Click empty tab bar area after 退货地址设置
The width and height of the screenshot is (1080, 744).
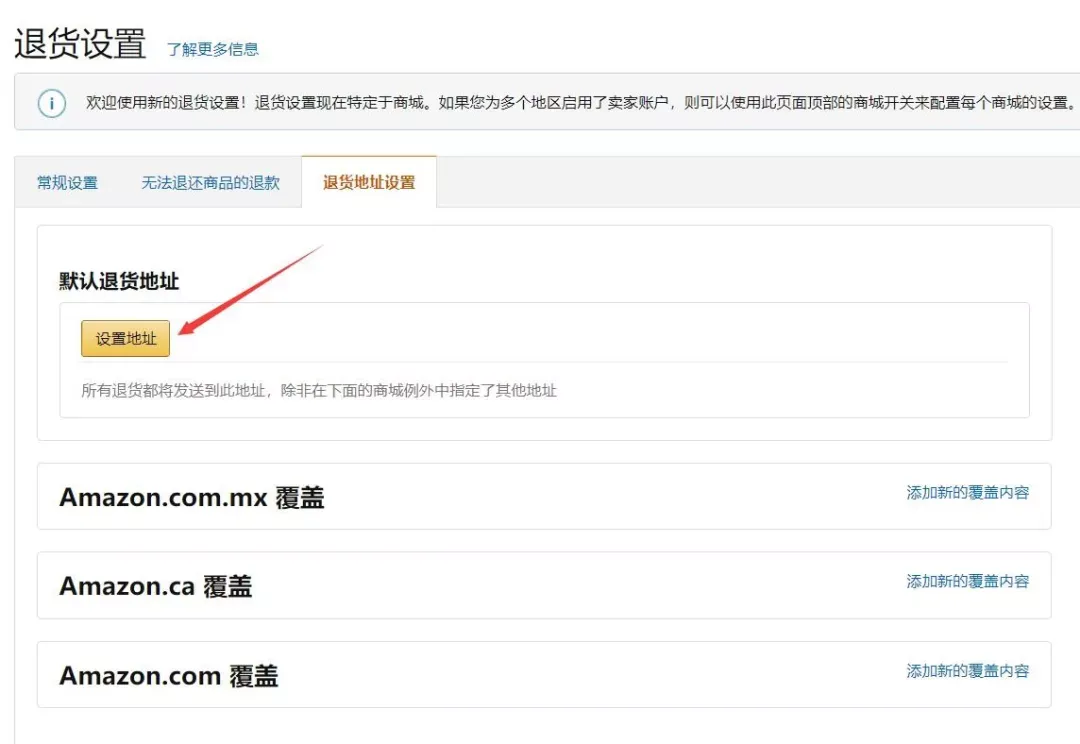coord(758,183)
